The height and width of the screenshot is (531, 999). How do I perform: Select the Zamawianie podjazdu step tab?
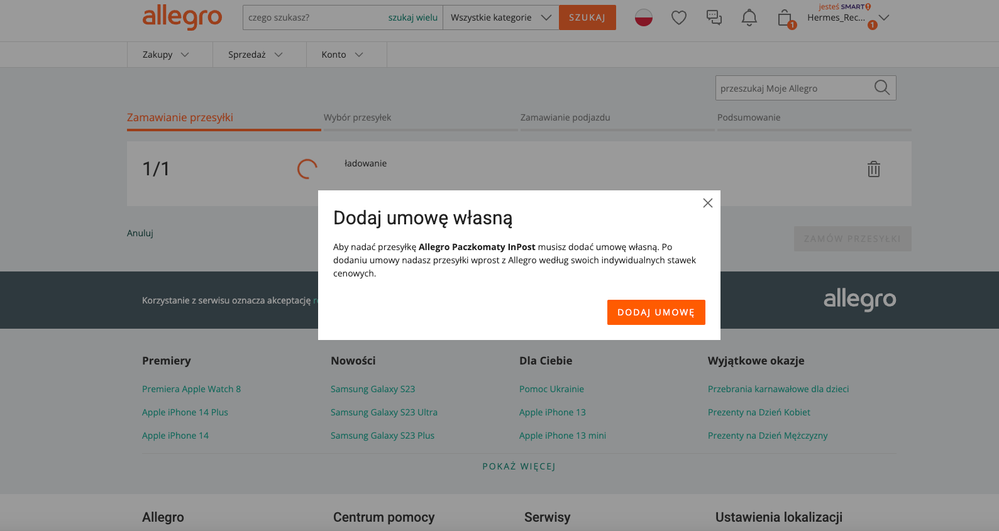point(617,119)
